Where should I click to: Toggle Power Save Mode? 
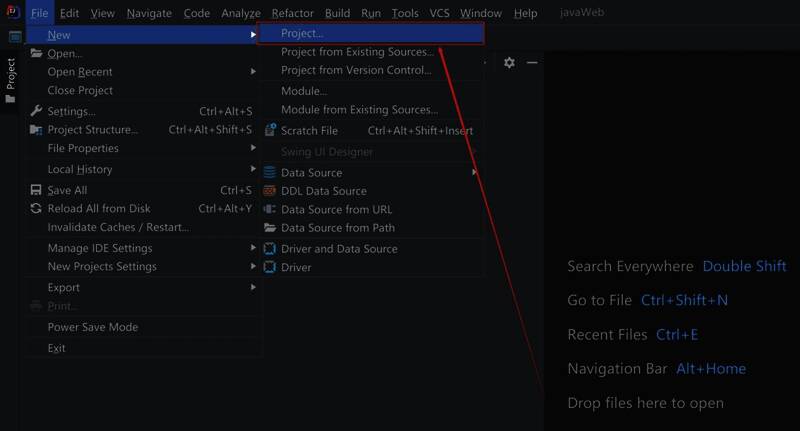[93, 327]
